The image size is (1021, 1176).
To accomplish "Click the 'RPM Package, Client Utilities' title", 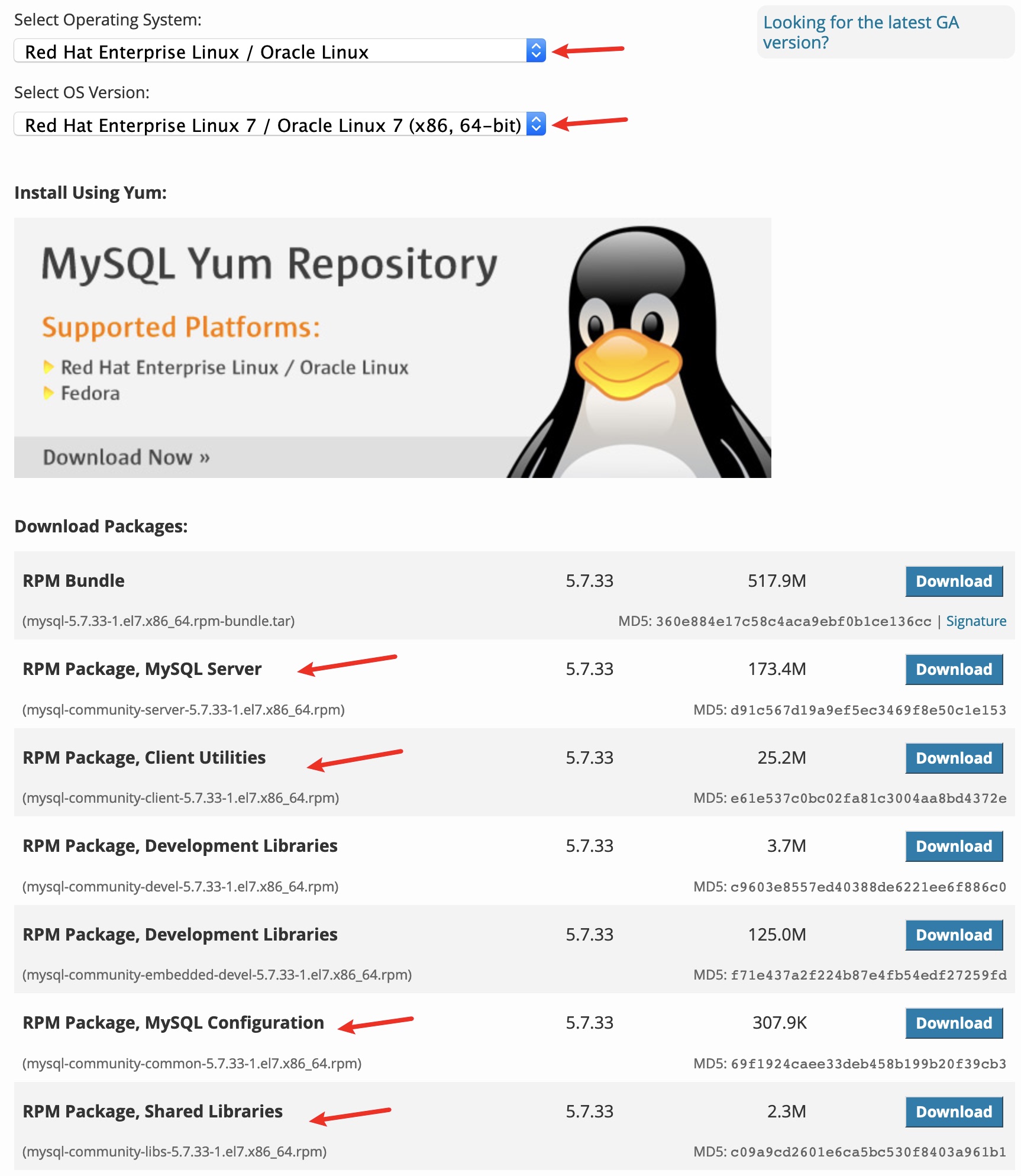I will pyautogui.click(x=144, y=758).
